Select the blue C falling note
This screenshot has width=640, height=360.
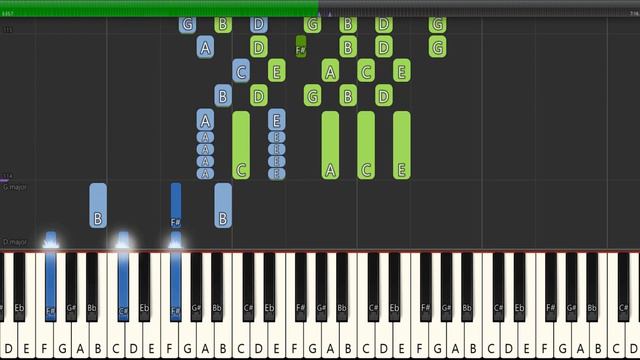click(x=241, y=71)
